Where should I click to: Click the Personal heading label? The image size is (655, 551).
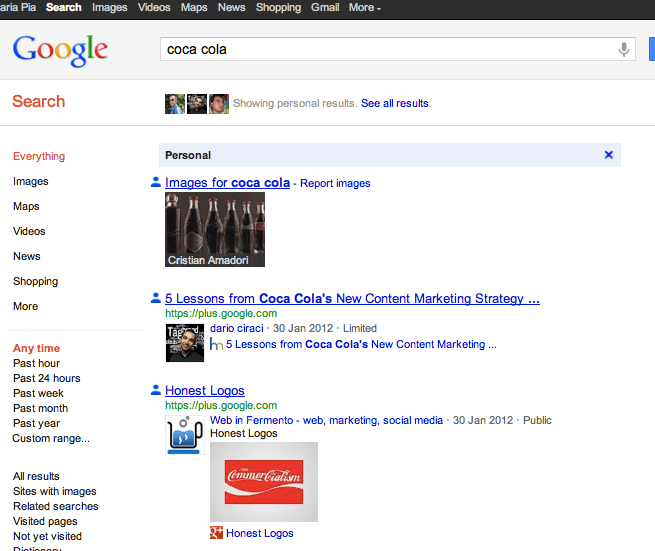tap(188, 155)
